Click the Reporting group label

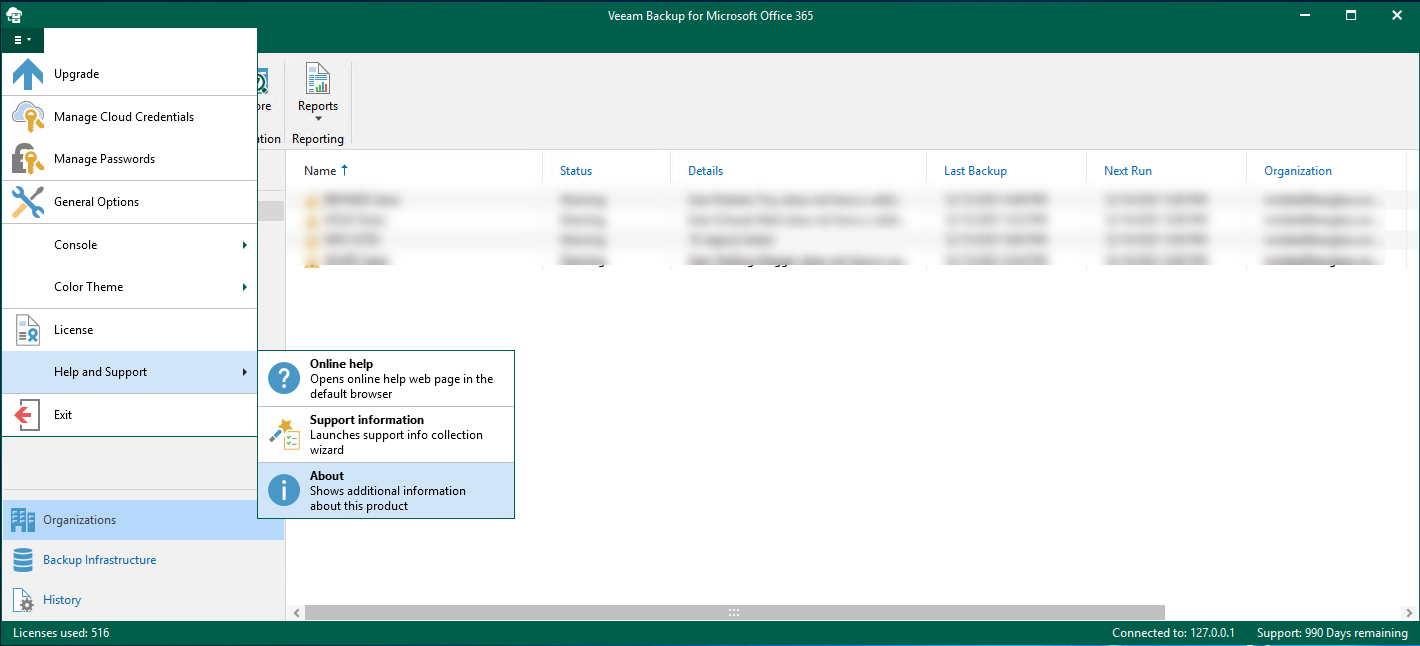tap(318, 139)
